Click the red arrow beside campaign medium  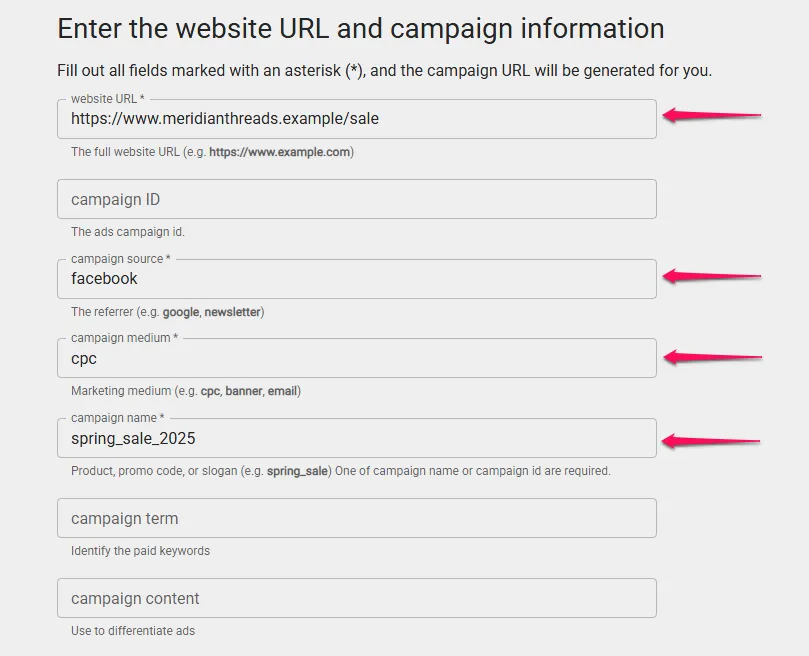coord(711,357)
